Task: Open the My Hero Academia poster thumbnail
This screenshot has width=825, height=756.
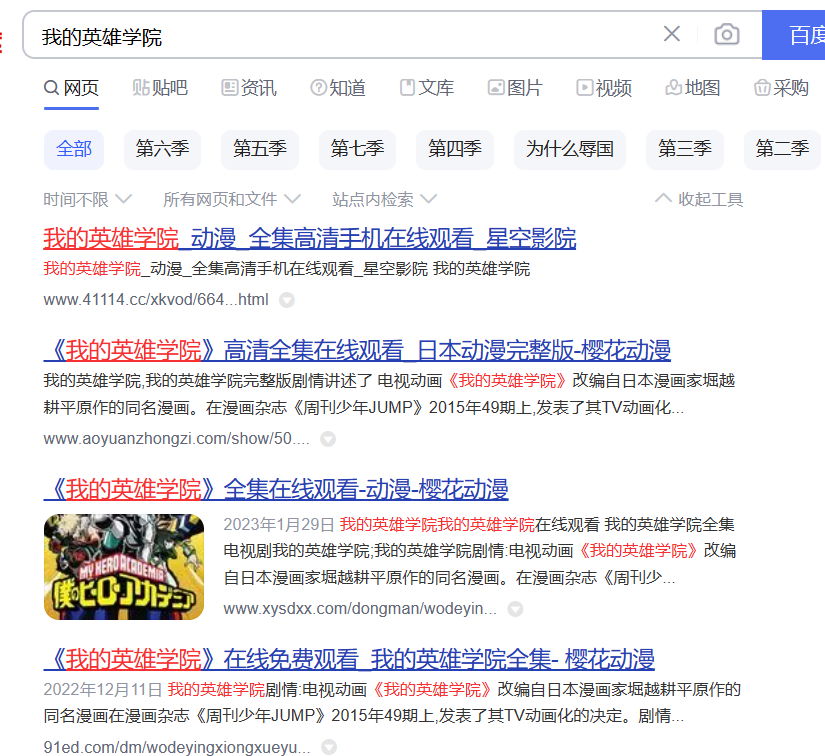Action: [x=124, y=567]
